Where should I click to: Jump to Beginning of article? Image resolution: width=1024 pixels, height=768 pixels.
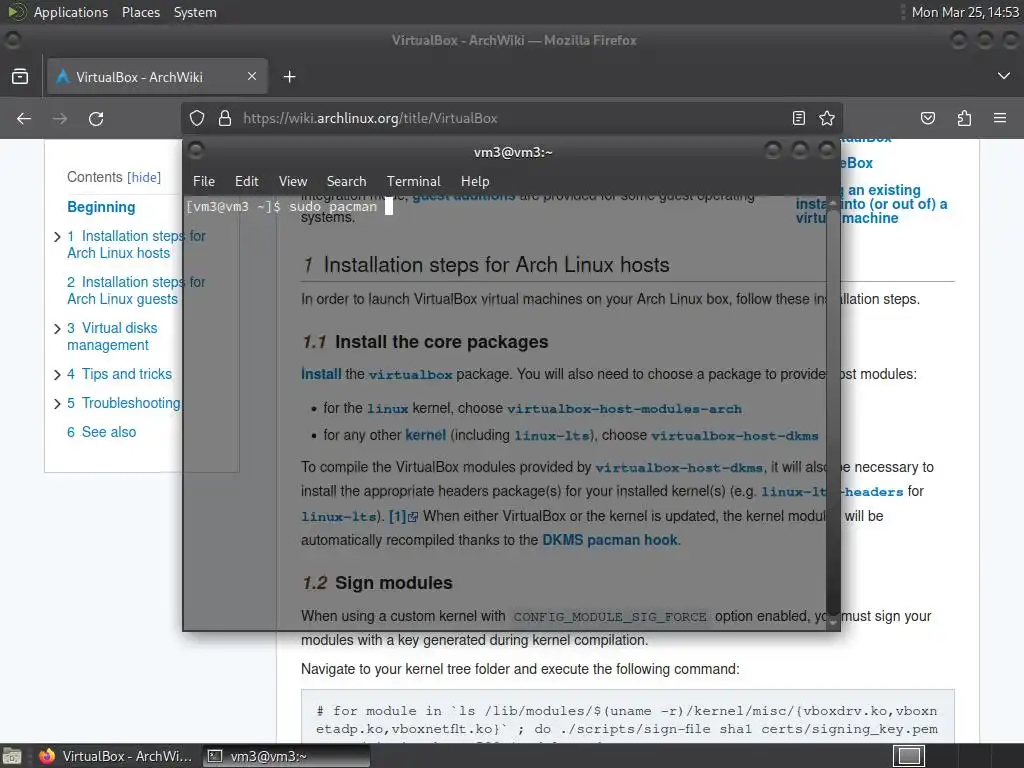[x=101, y=207]
